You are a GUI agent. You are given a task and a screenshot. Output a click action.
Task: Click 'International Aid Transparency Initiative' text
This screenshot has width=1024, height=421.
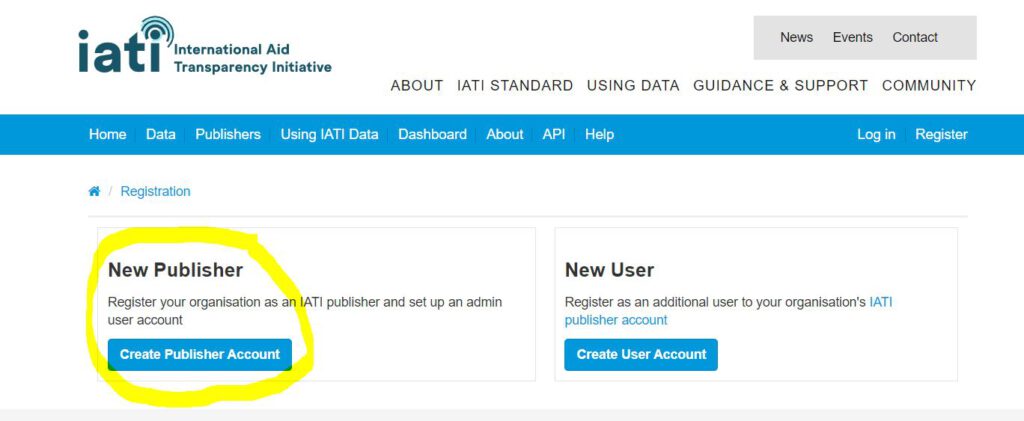tap(253, 59)
